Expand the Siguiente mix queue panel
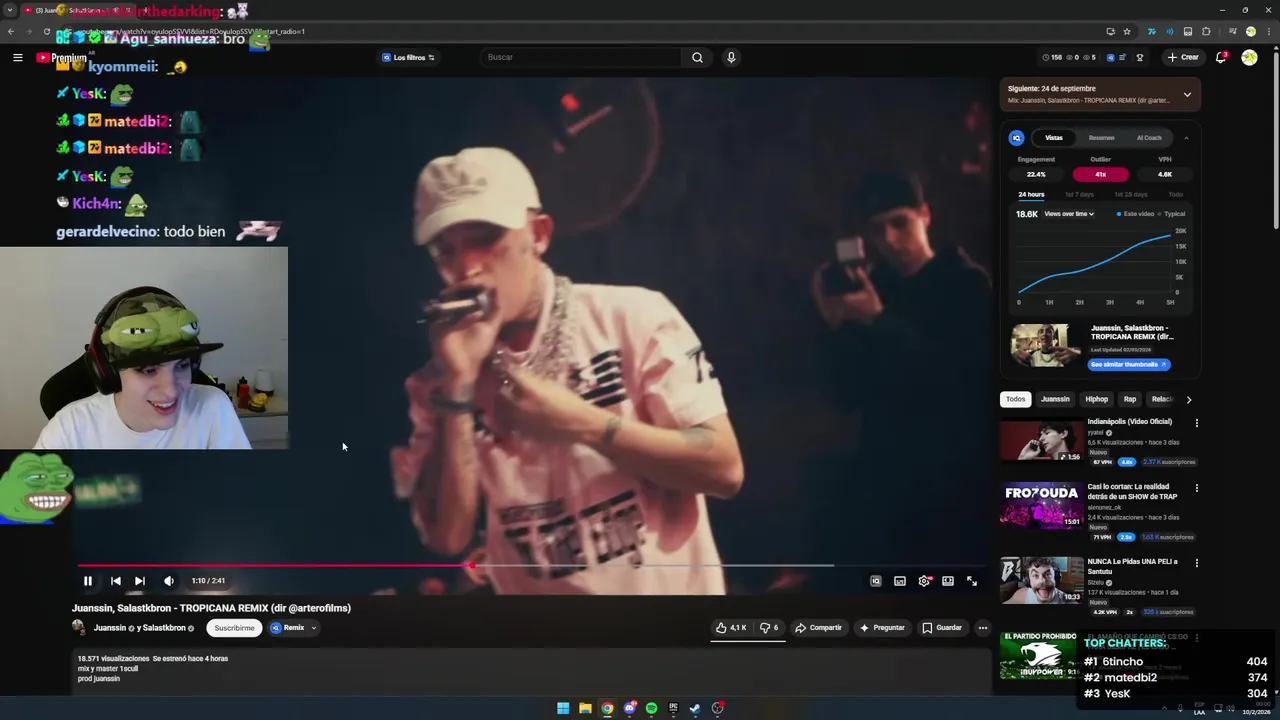This screenshot has height=720, width=1280. click(1187, 95)
